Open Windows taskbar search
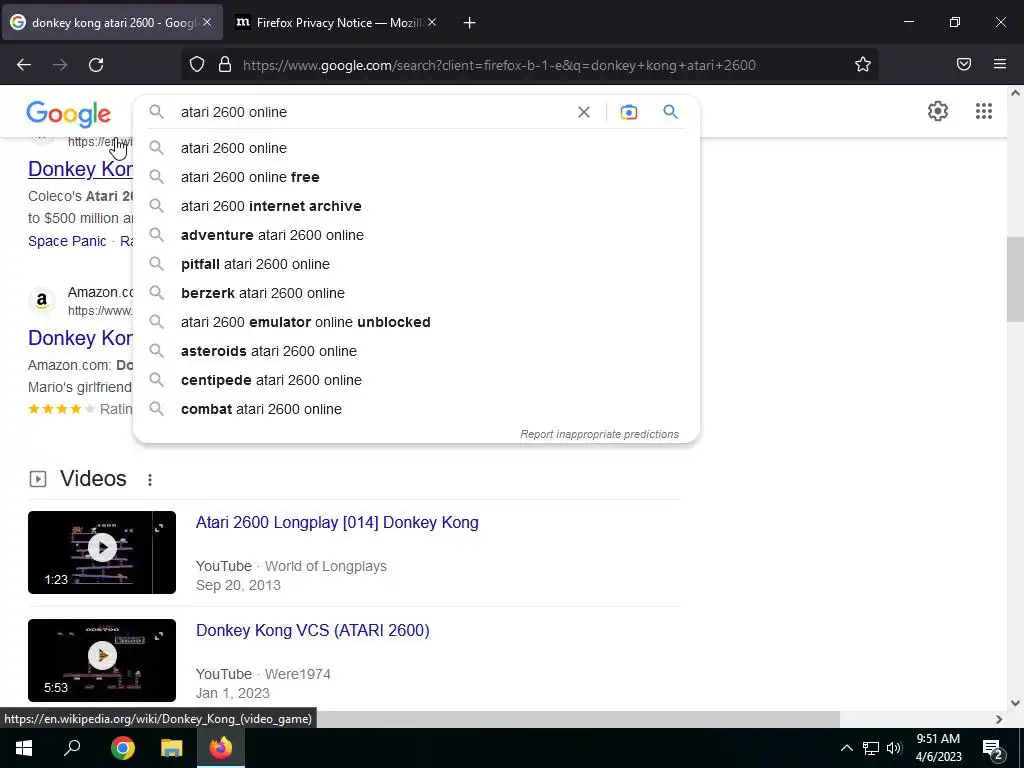 72,748
